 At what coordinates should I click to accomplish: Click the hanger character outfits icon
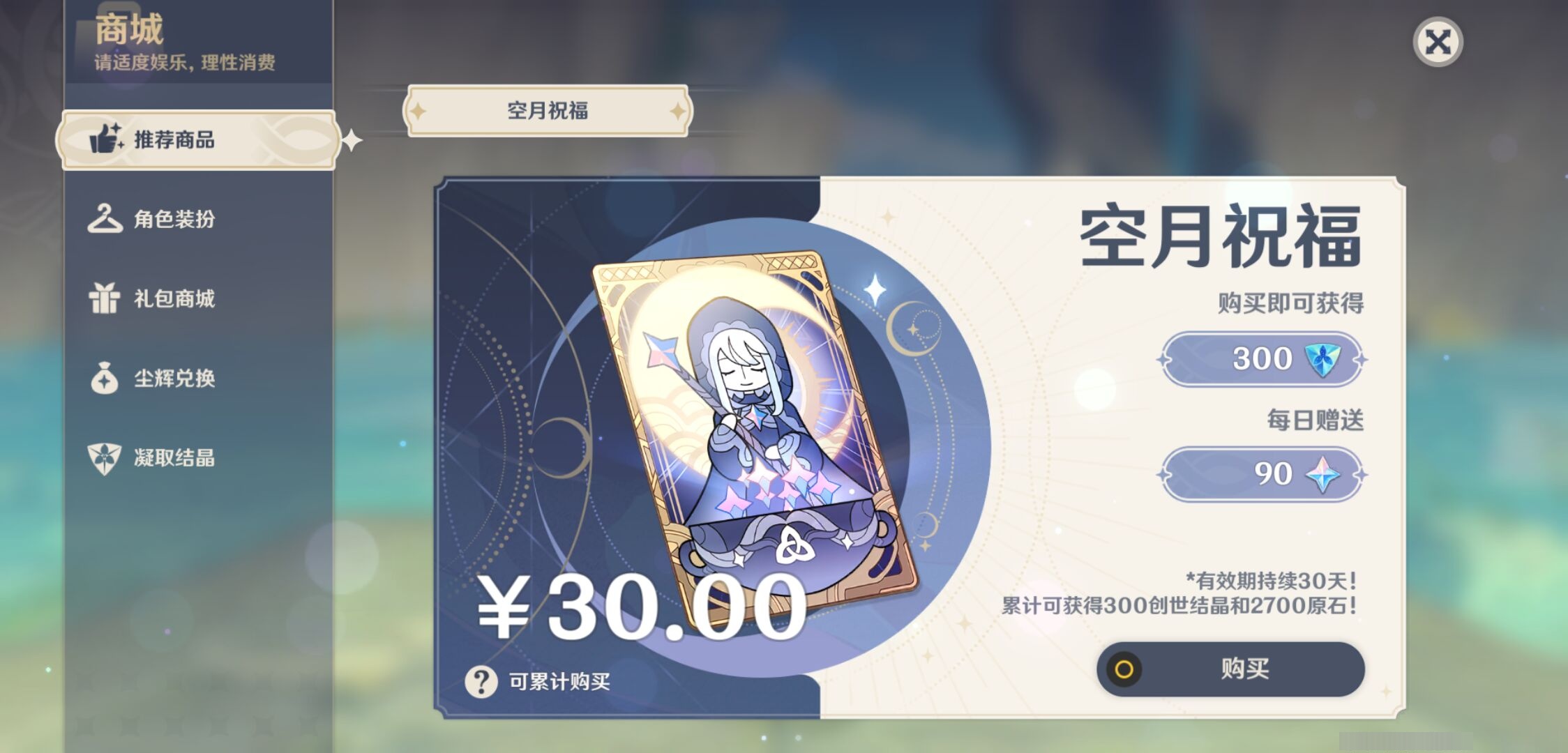(x=105, y=218)
